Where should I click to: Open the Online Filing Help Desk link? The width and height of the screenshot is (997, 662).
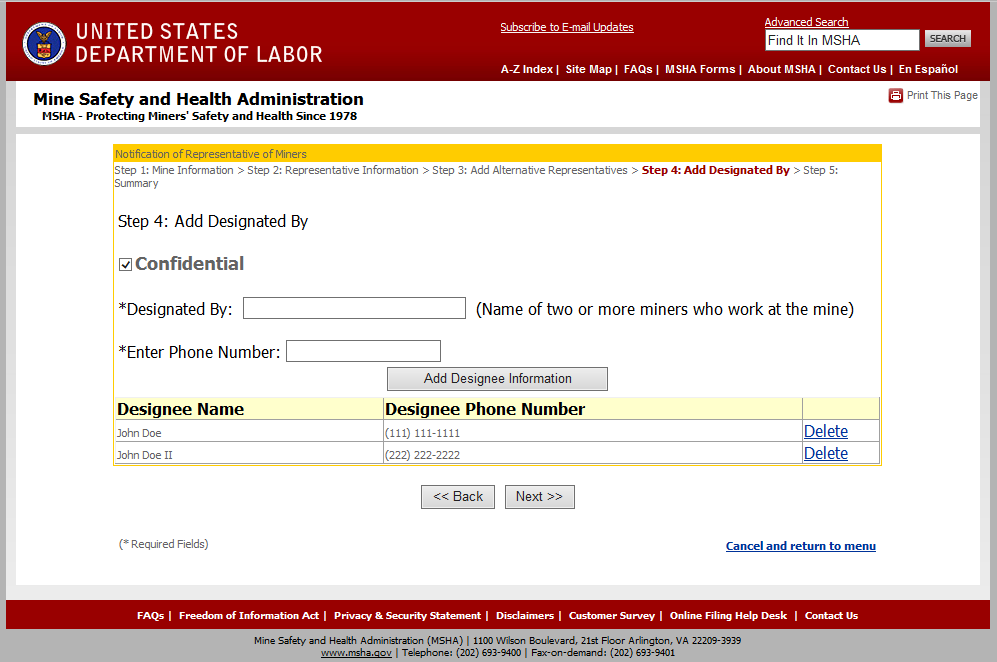coord(728,616)
